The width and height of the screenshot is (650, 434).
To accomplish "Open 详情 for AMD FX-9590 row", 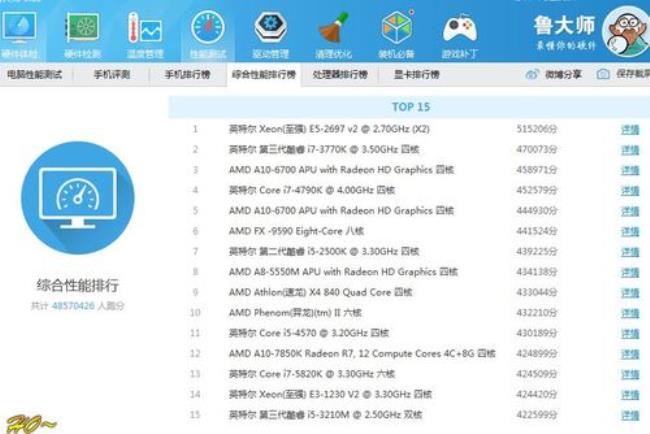I will point(630,231).
